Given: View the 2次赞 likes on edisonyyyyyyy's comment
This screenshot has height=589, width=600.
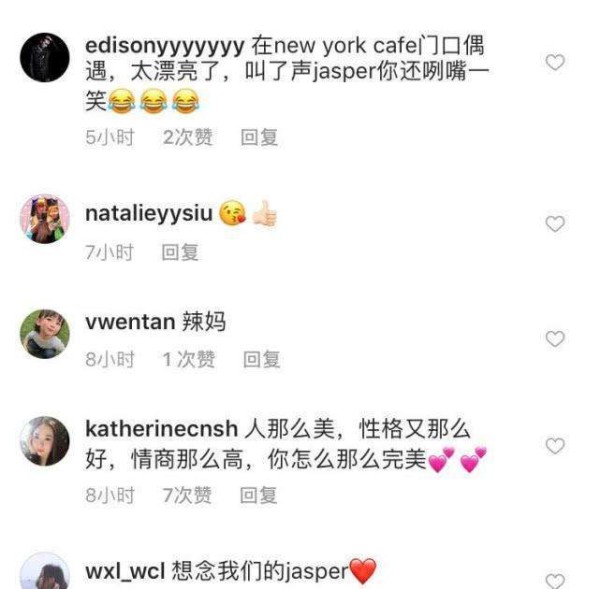Looking at the screenshot, I should click(x=188, y=137).
